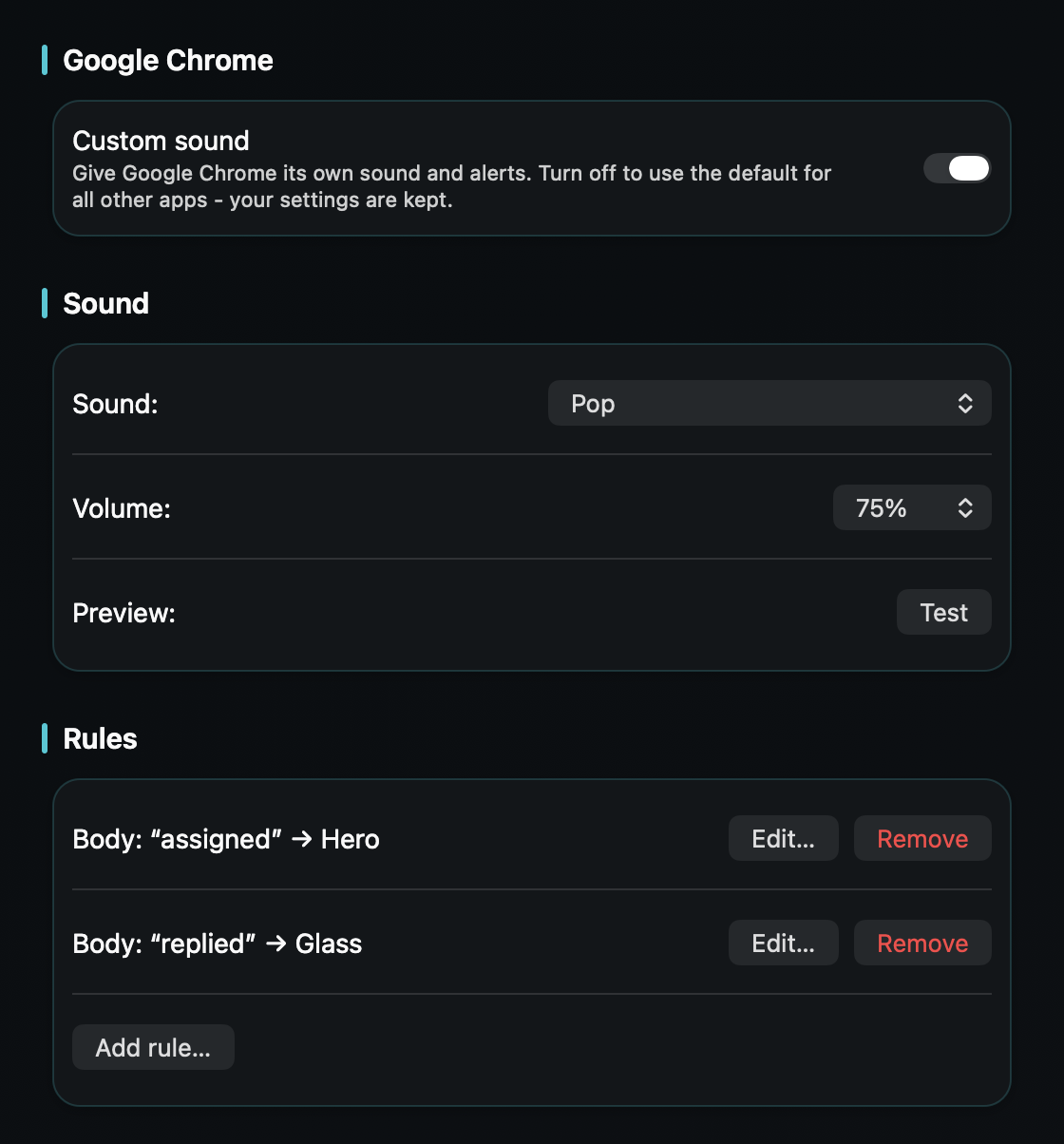This screenshot has width=1064, height=1144.
Task: Toggle the Custom sound switch off
Action: pyautogui.click(x=957, y=168)
